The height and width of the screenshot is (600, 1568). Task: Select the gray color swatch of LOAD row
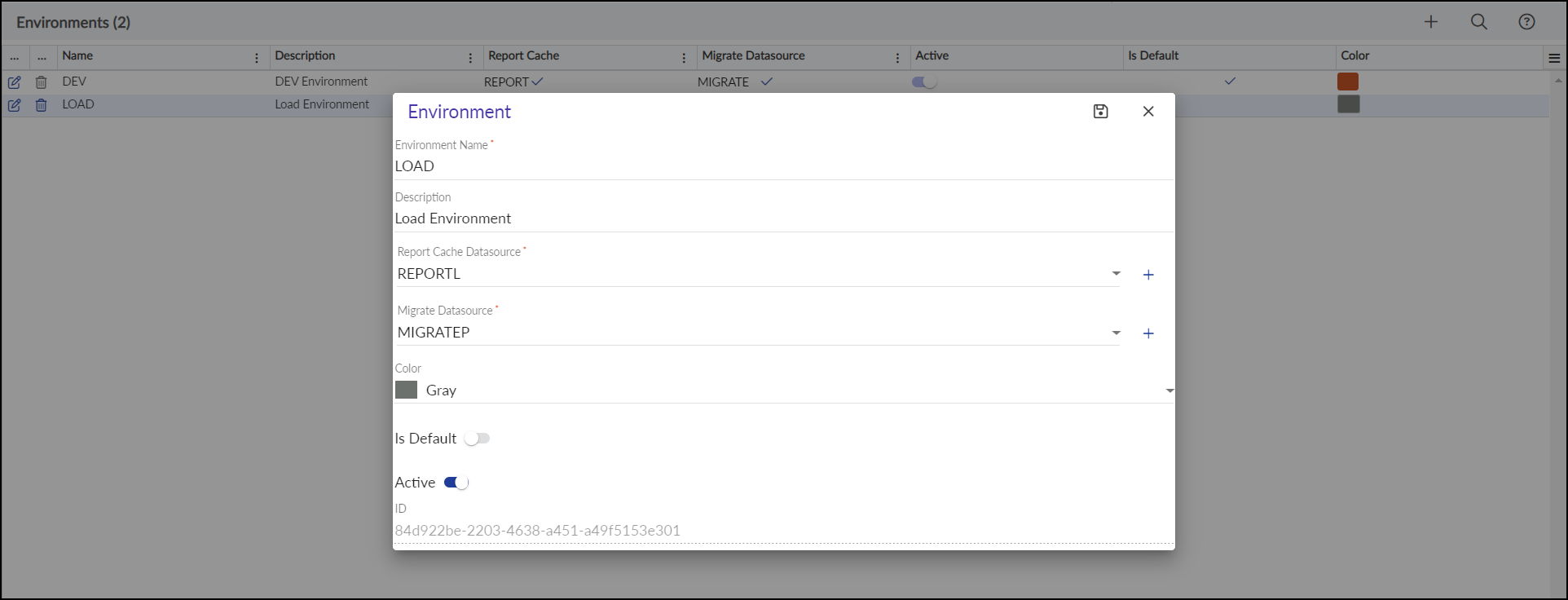(1349, 104)
